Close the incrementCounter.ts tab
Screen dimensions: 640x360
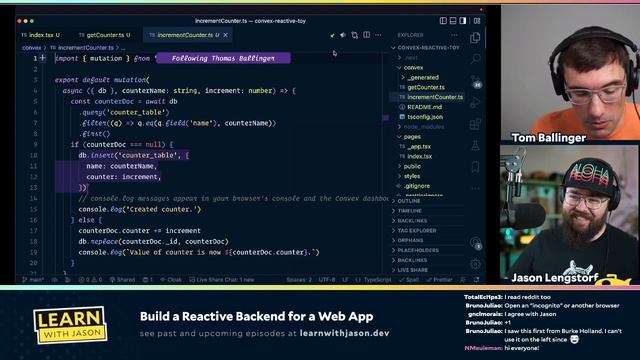pyautogui.click(x=225, y=35)
